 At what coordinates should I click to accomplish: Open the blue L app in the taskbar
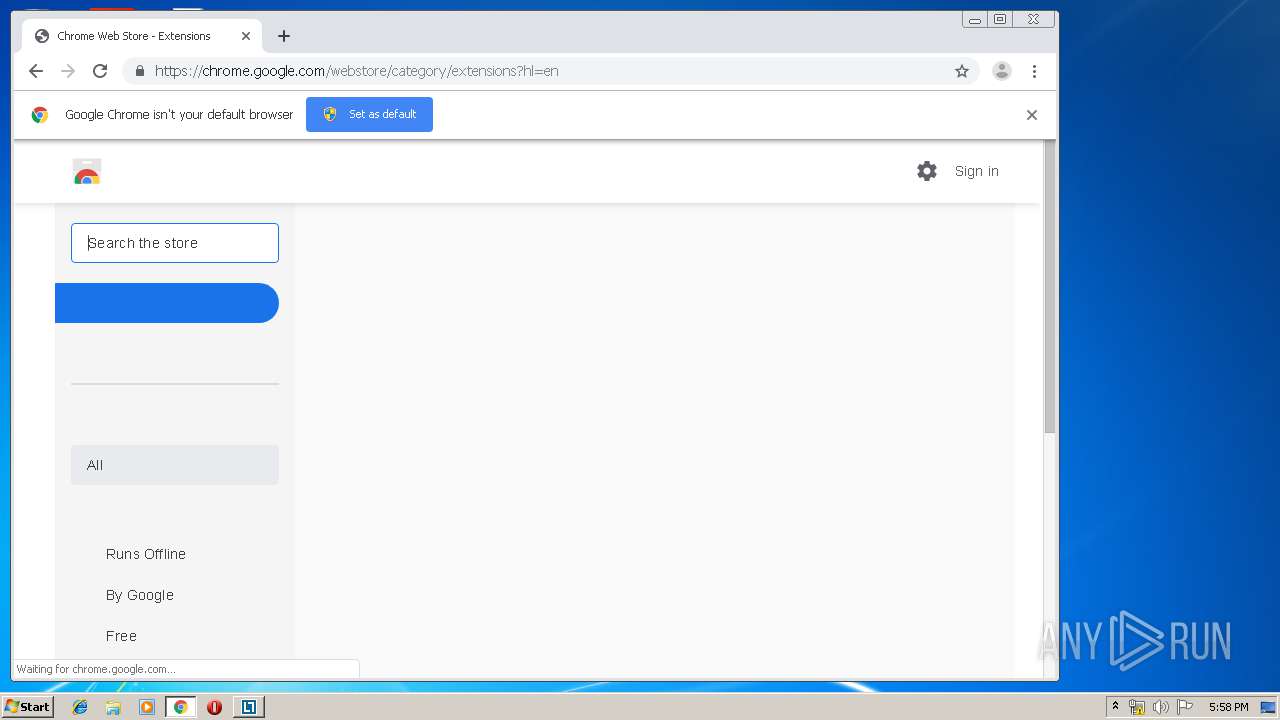pos(248,707)
